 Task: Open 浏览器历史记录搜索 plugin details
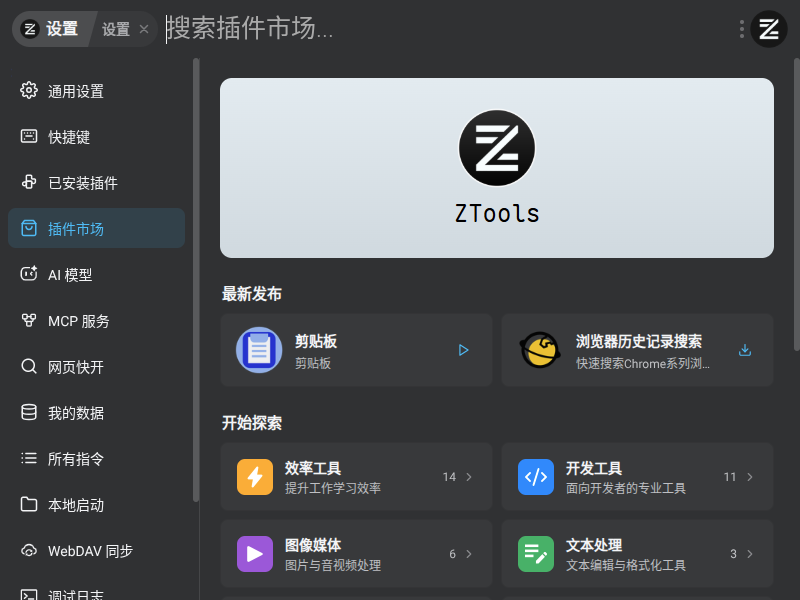(637, 350)
